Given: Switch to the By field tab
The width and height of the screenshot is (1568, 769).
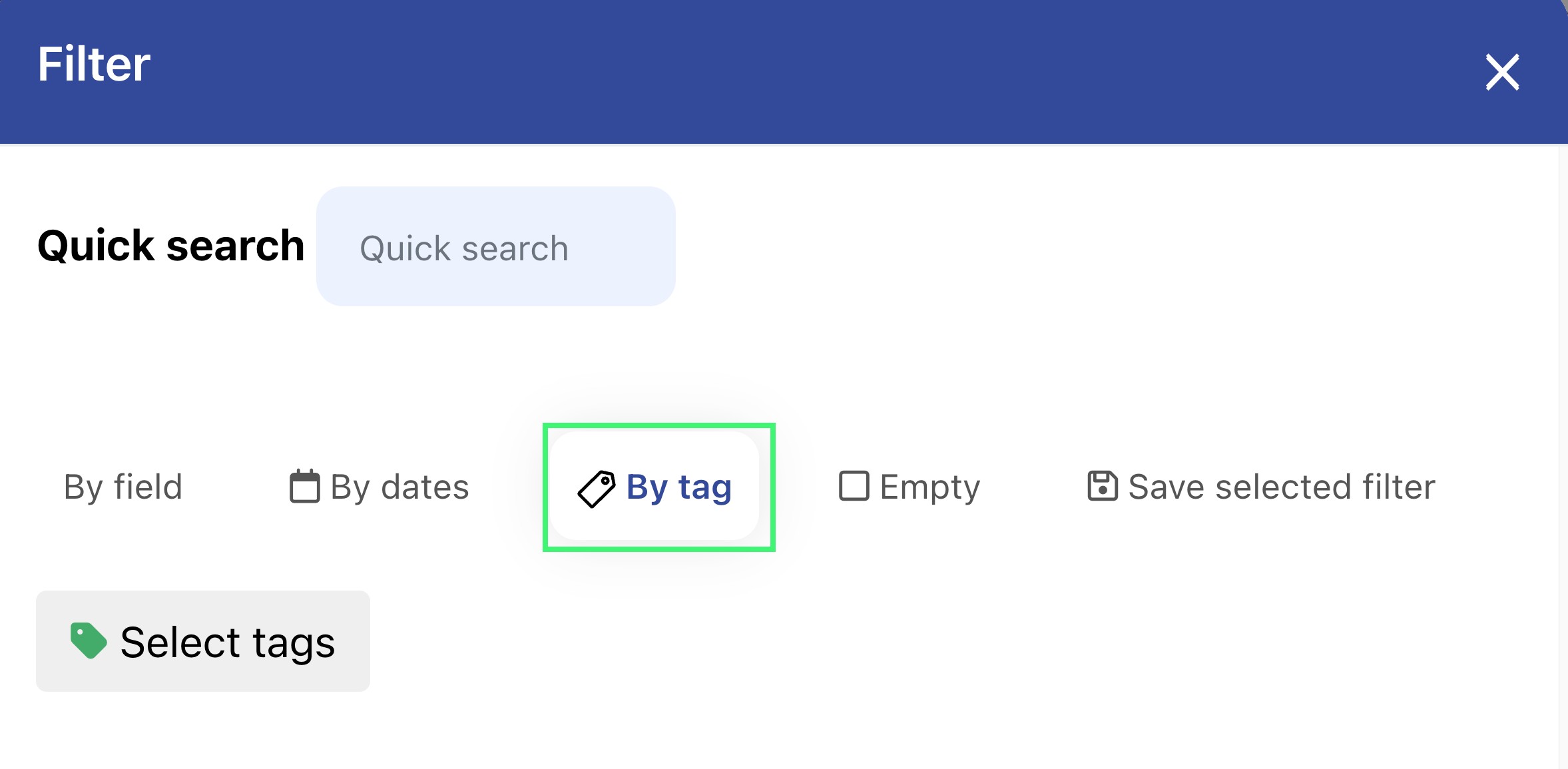Looking at the screenshot, I should click(x=123, y=487).
